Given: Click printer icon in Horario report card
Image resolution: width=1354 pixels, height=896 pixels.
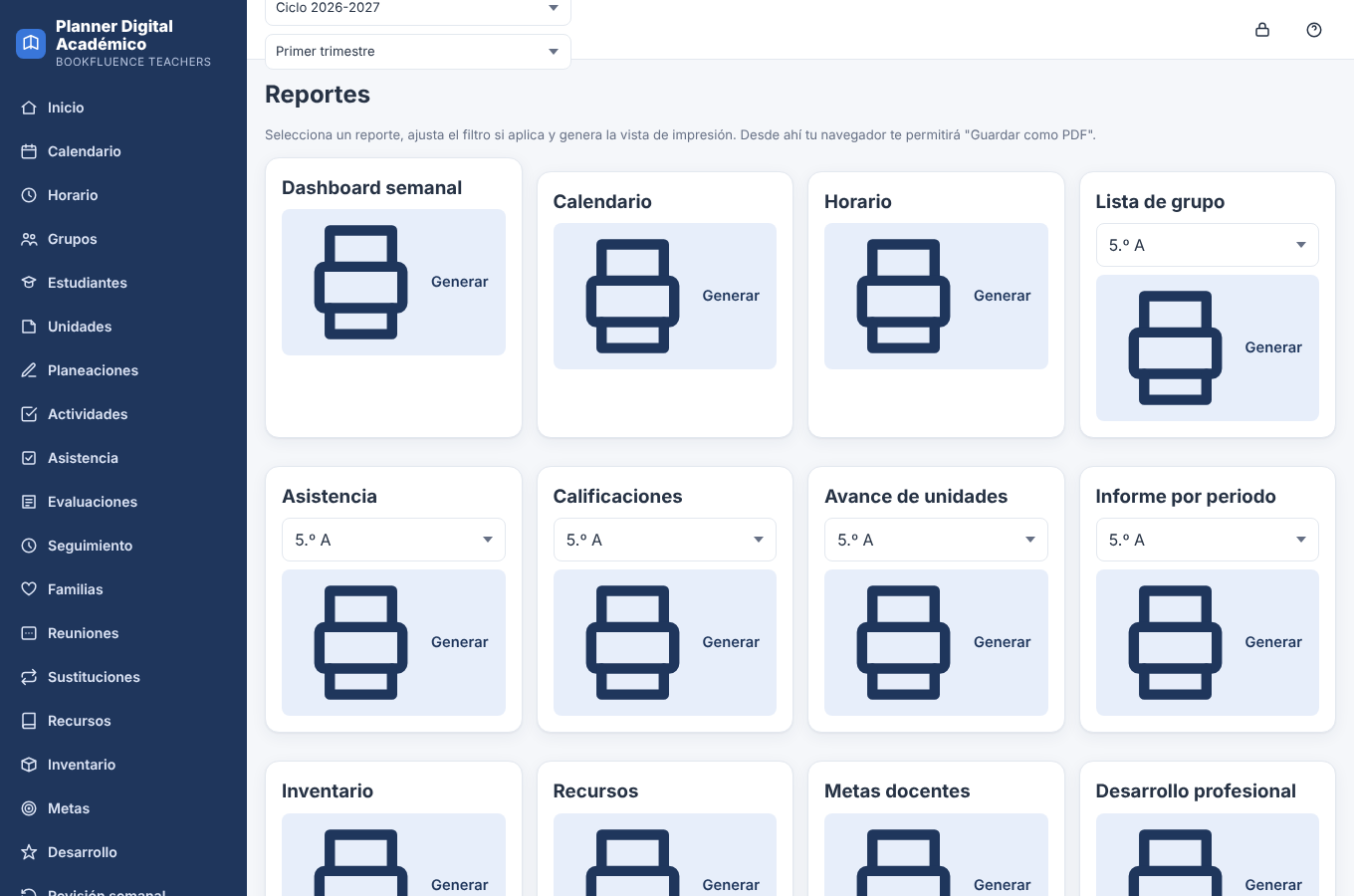Looking at the screenshot, I should click(903, 296).
